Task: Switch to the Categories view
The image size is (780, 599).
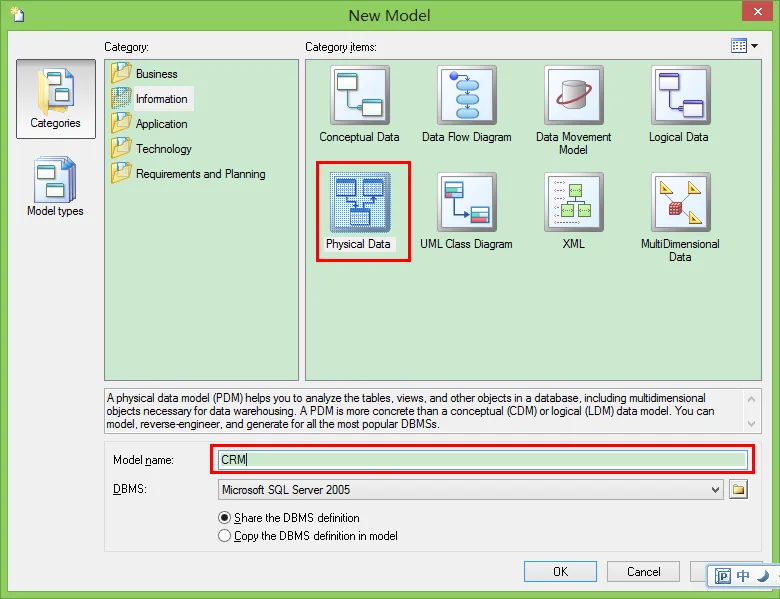Action: [56, 99]
